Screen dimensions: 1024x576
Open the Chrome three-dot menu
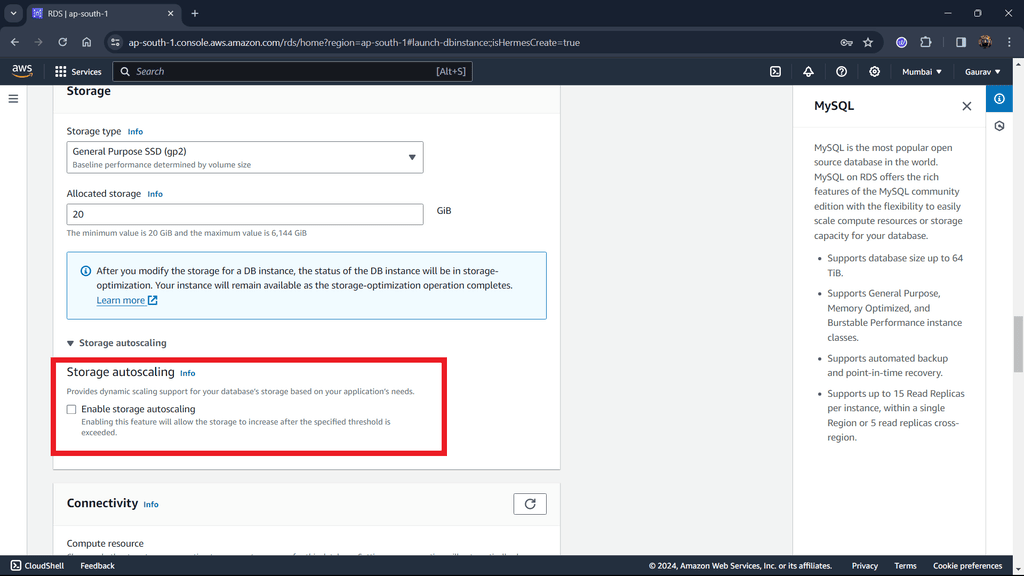[x=1009, y=42]
